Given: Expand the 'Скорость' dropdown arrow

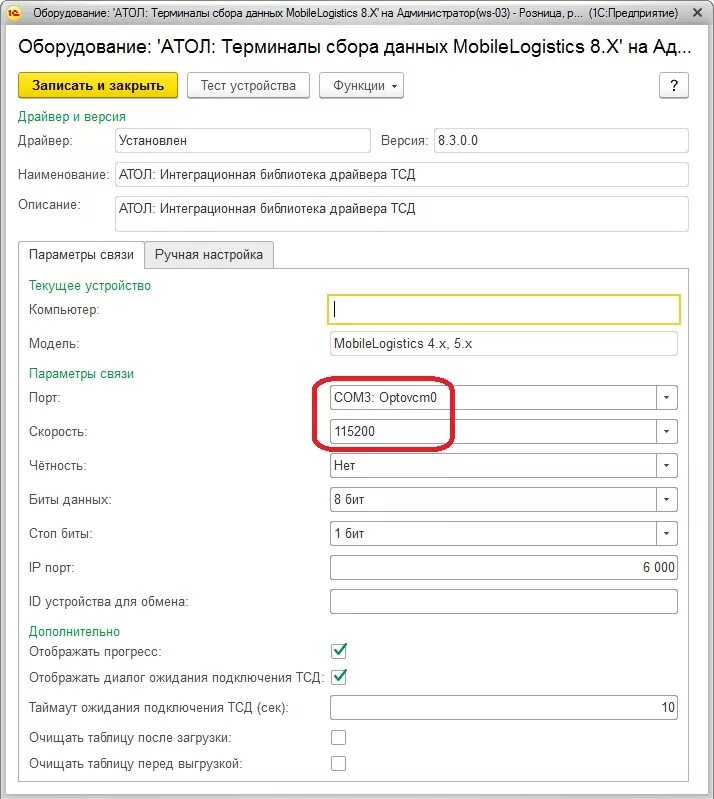Looking at the screenshot, I should point(667,432).
